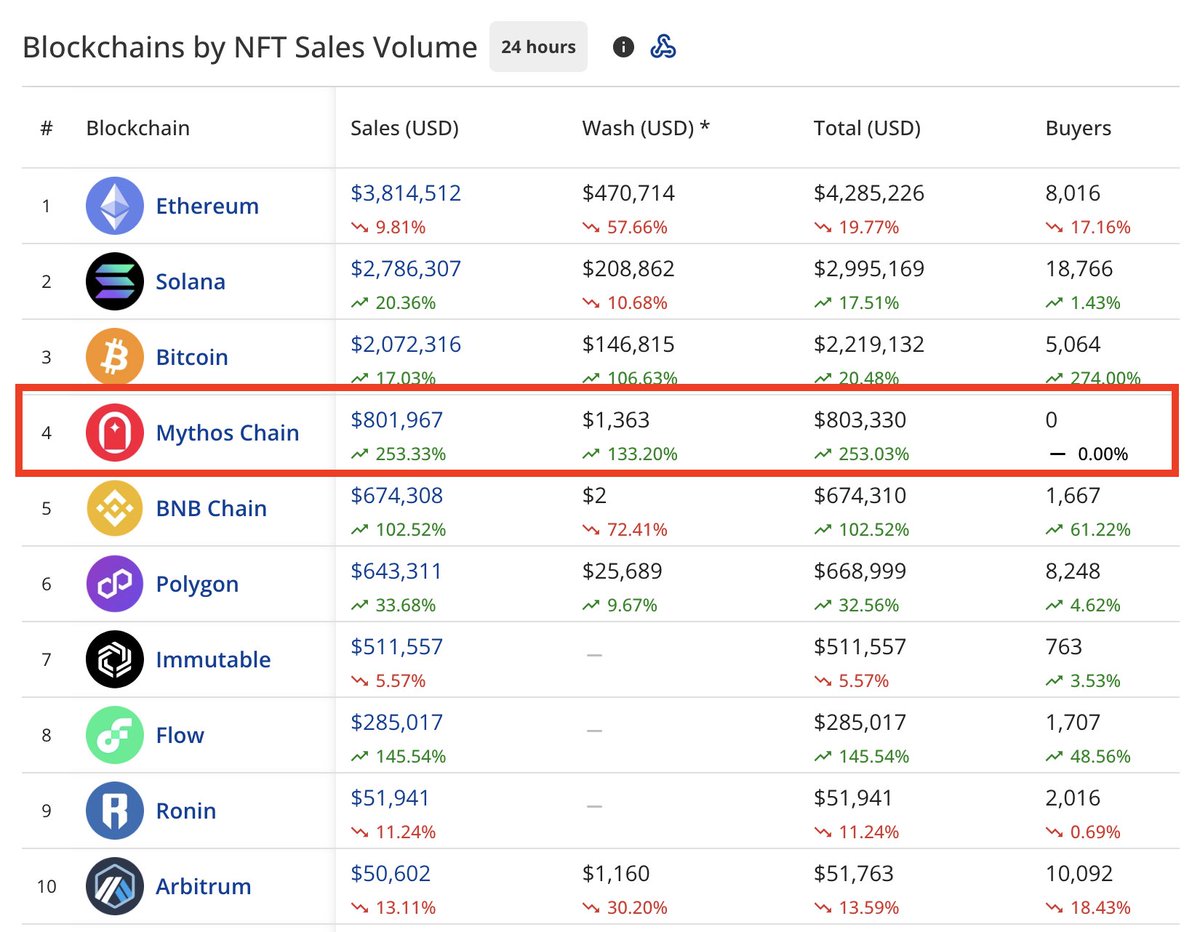Open the Ronin blockchain link
The image size is (1200, 932).
pyautogui.click(x=186, y=810)
